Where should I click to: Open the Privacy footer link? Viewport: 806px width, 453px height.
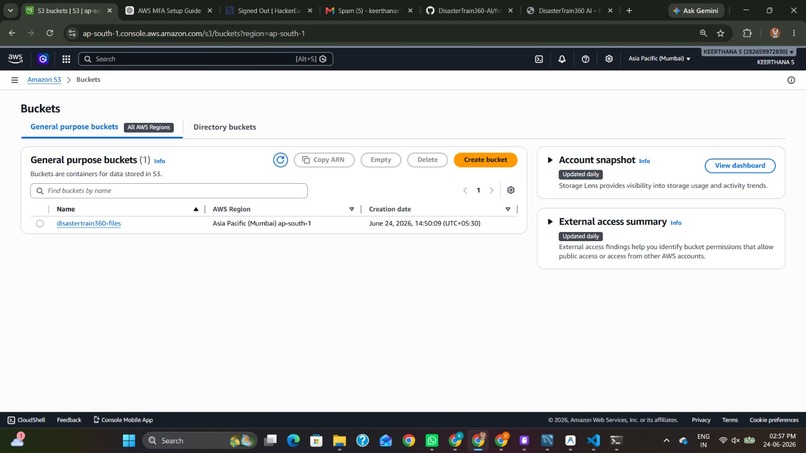pyautogui.click(x=701, y=420)
